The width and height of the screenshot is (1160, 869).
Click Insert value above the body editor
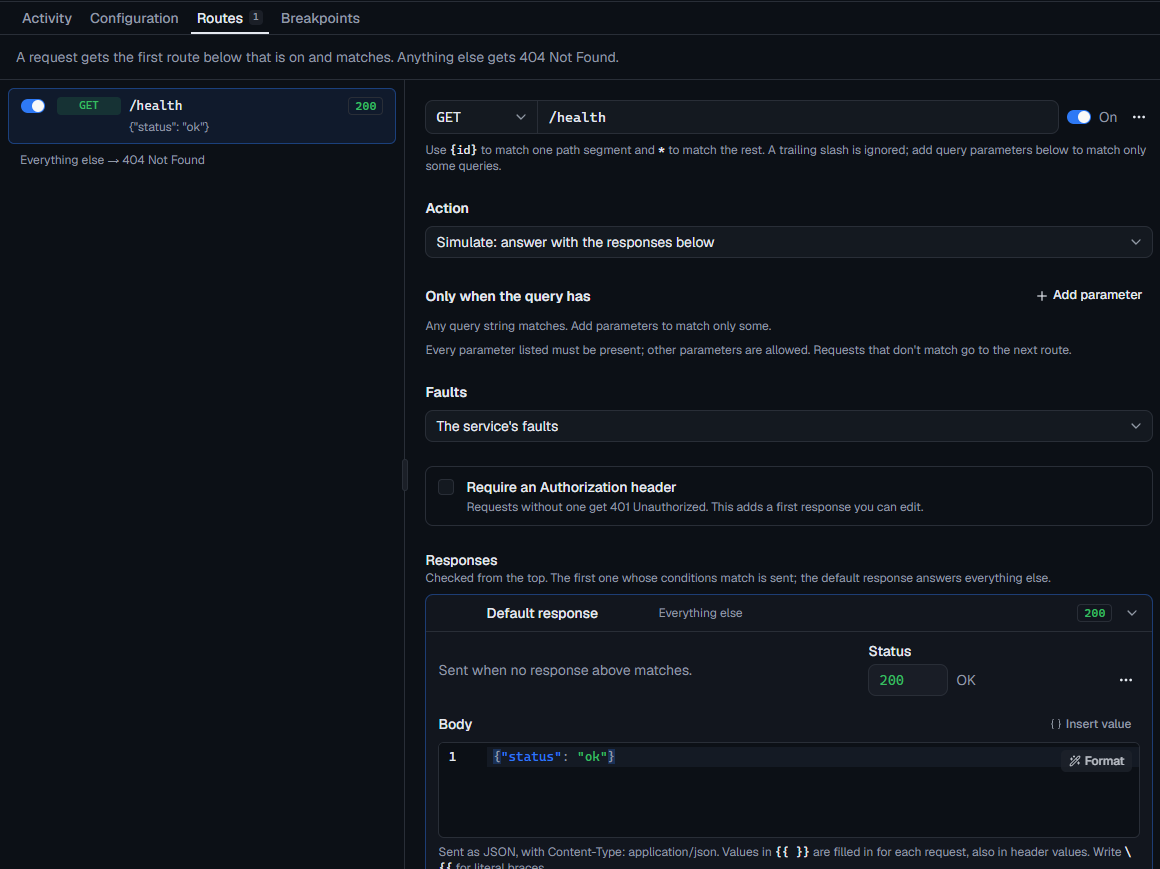(1090, 723)
